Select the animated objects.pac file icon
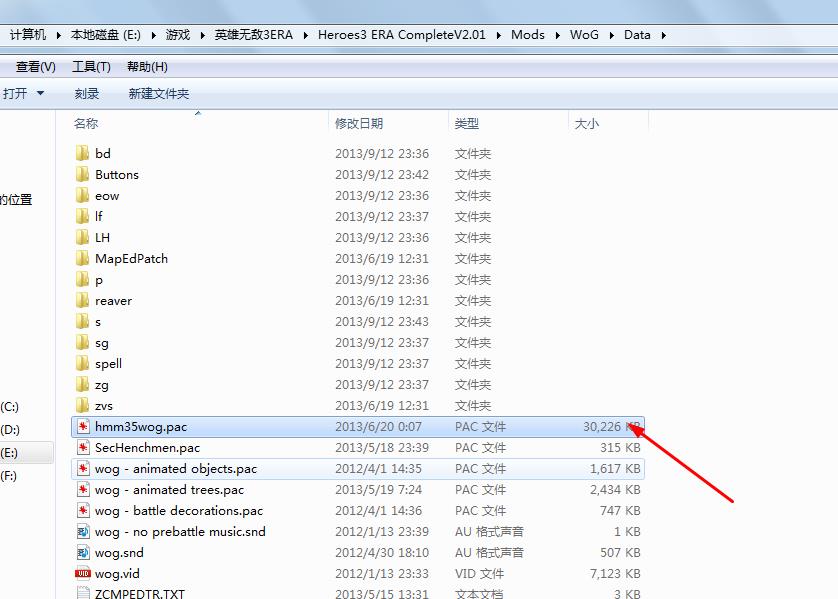Image resolution: width=838 pixels, height=599 pixels. (83, 469)
